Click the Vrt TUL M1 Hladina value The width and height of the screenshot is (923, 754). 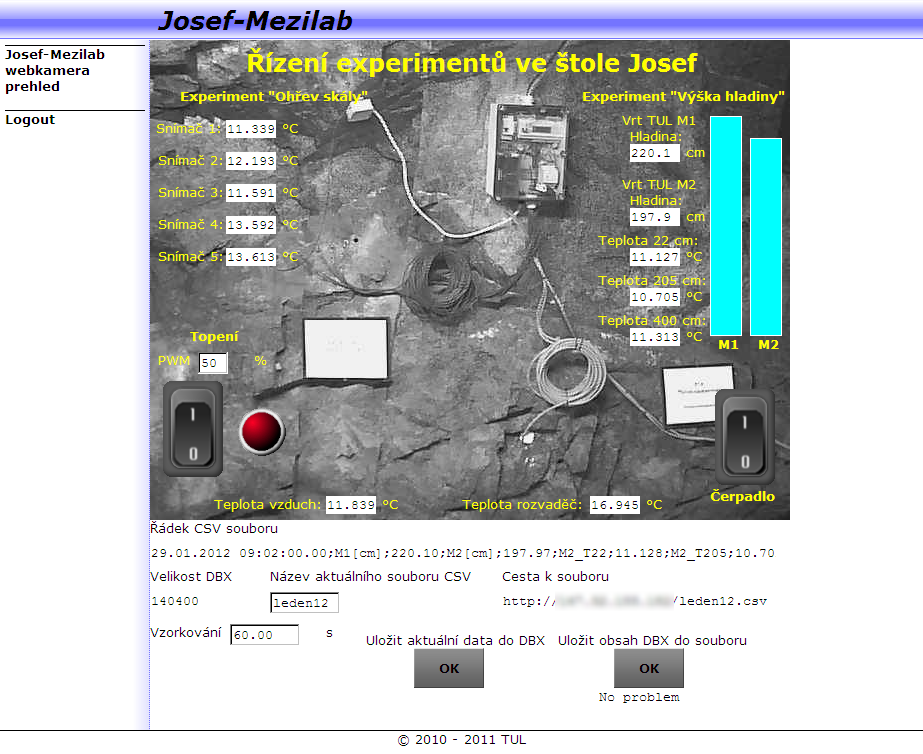[x=654, y=153]
